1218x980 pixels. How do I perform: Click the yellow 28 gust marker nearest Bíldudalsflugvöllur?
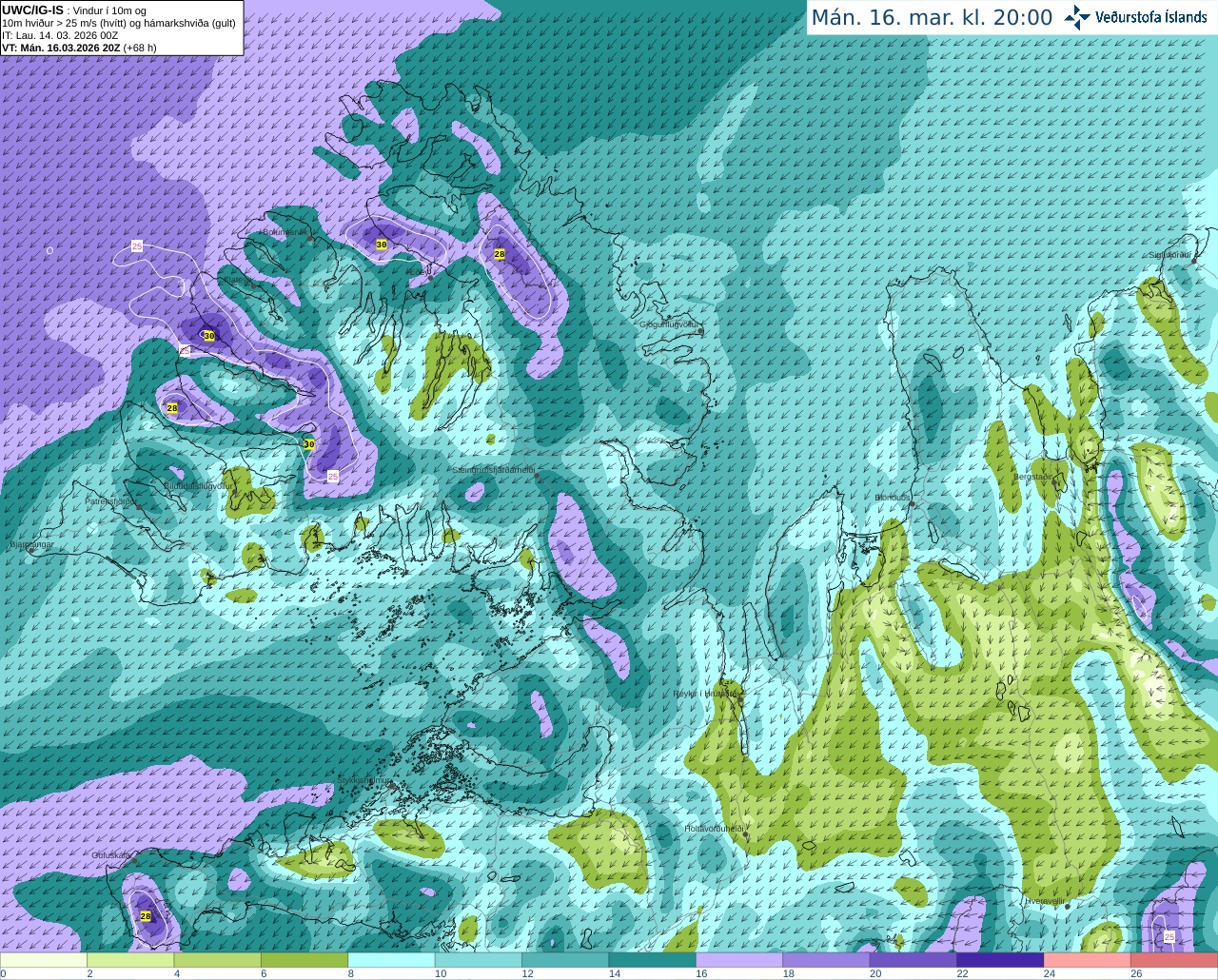click(x=172, y=408)
